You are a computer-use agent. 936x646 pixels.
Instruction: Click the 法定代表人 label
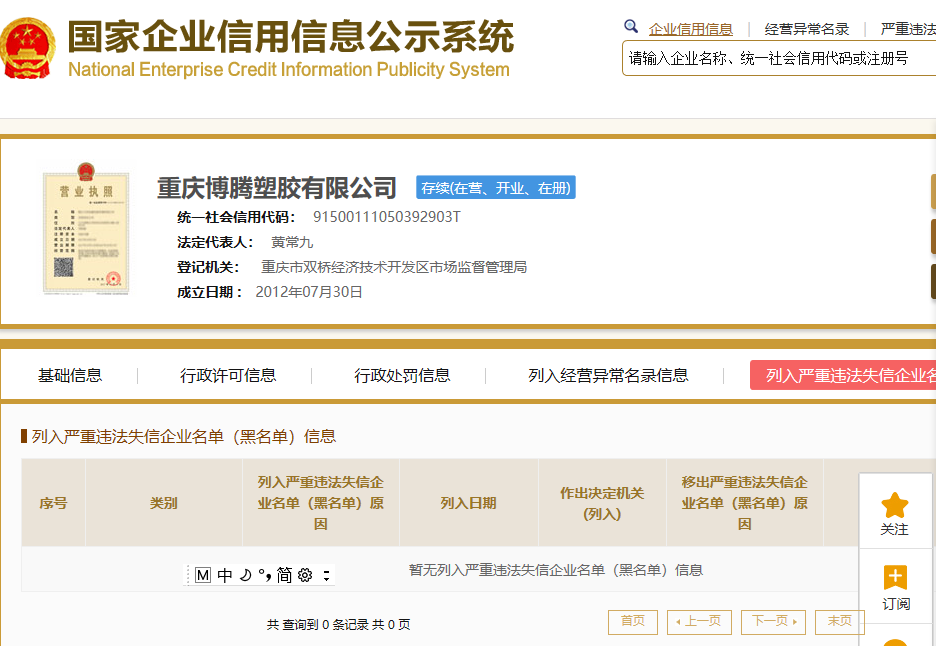pyautogui.click(x=215, y=242)
